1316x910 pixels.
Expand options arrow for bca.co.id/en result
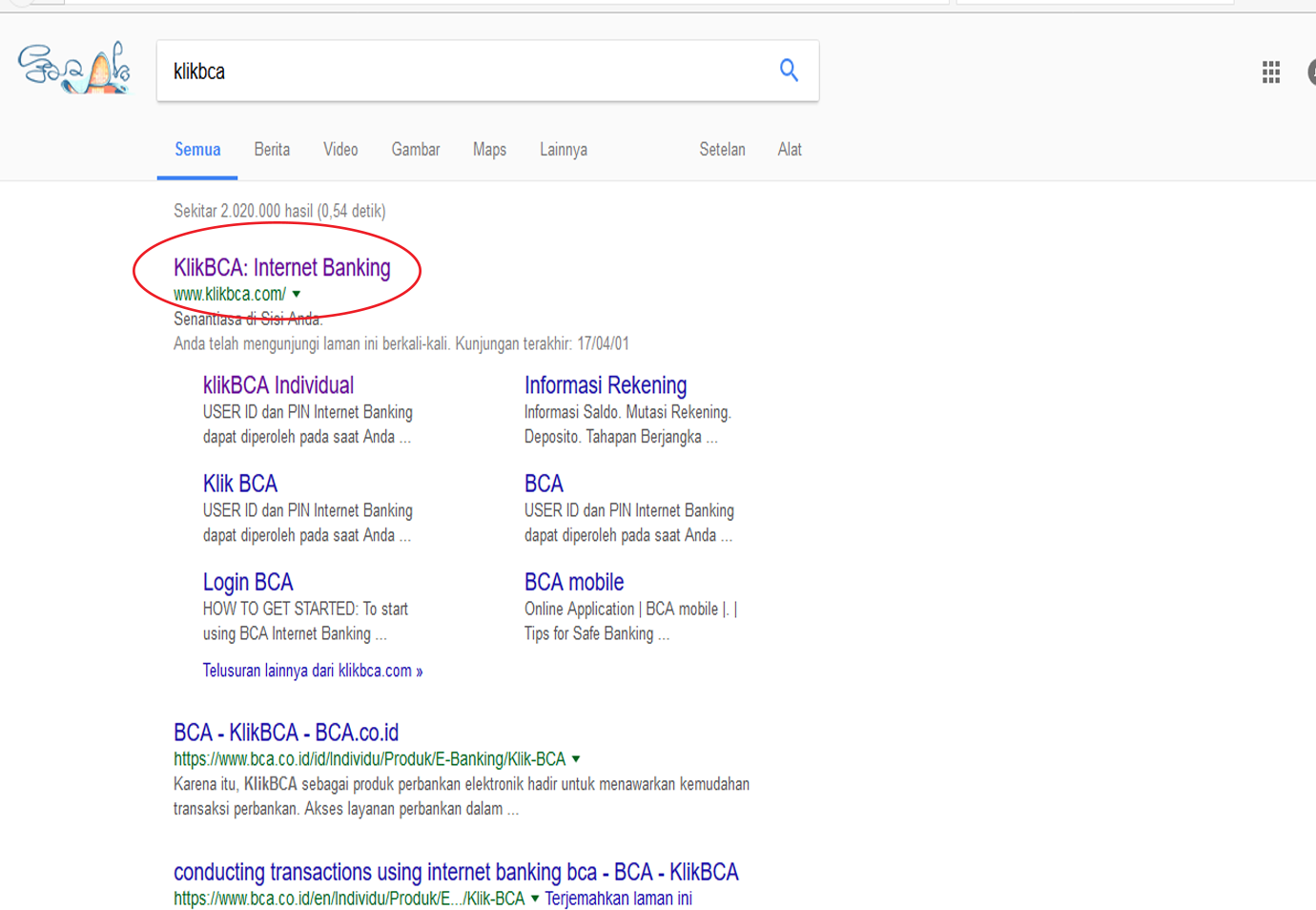[x=535, y=899]
